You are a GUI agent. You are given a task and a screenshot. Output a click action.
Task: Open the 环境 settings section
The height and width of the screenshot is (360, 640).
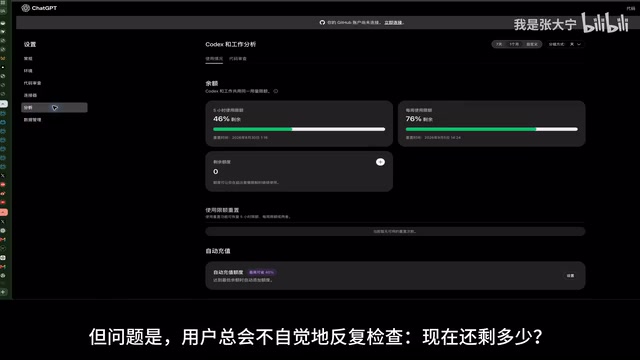[28, 71]
